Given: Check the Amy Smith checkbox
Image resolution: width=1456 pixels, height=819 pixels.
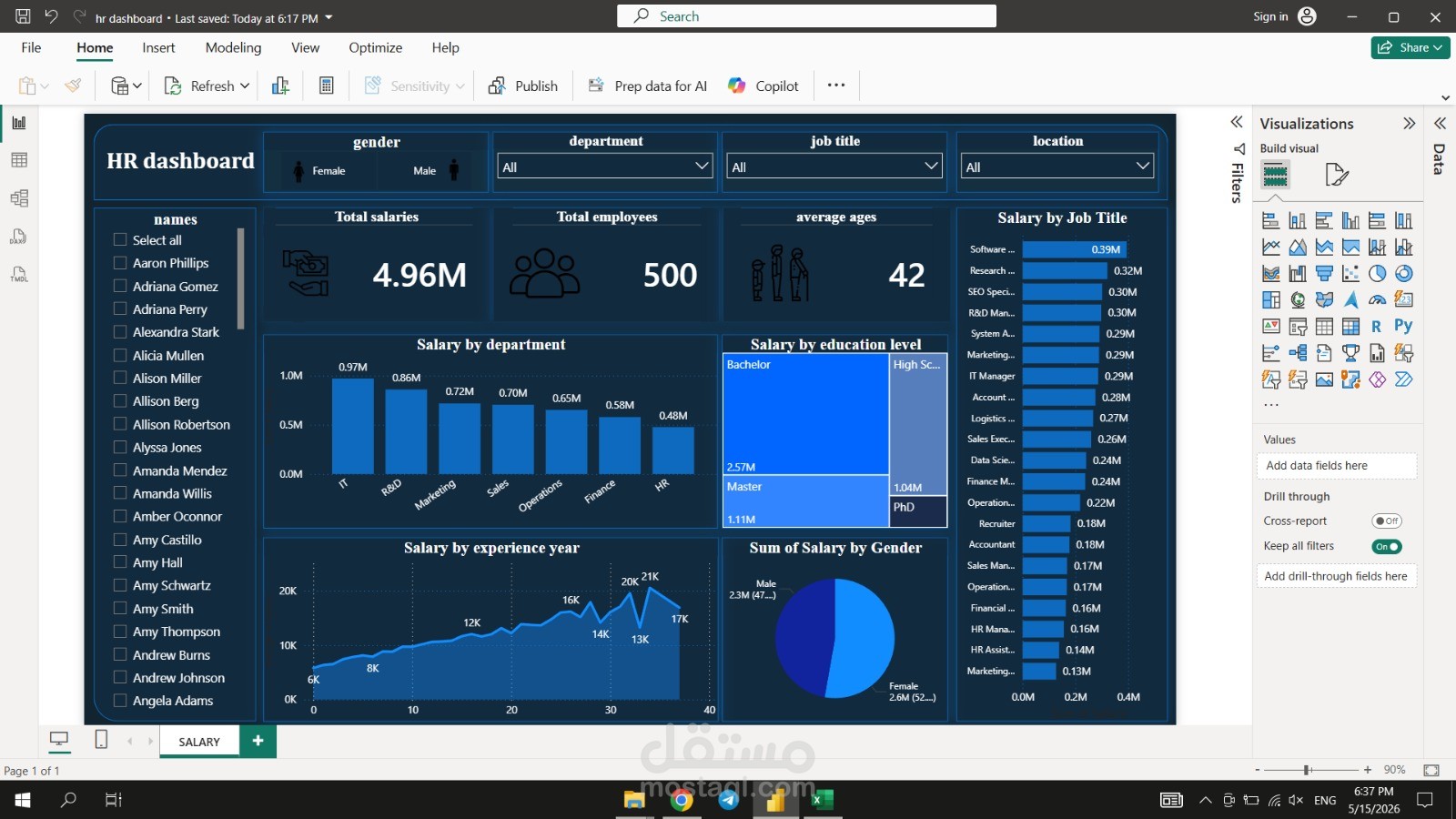Looking at the screenshot, I should (120, 608).
